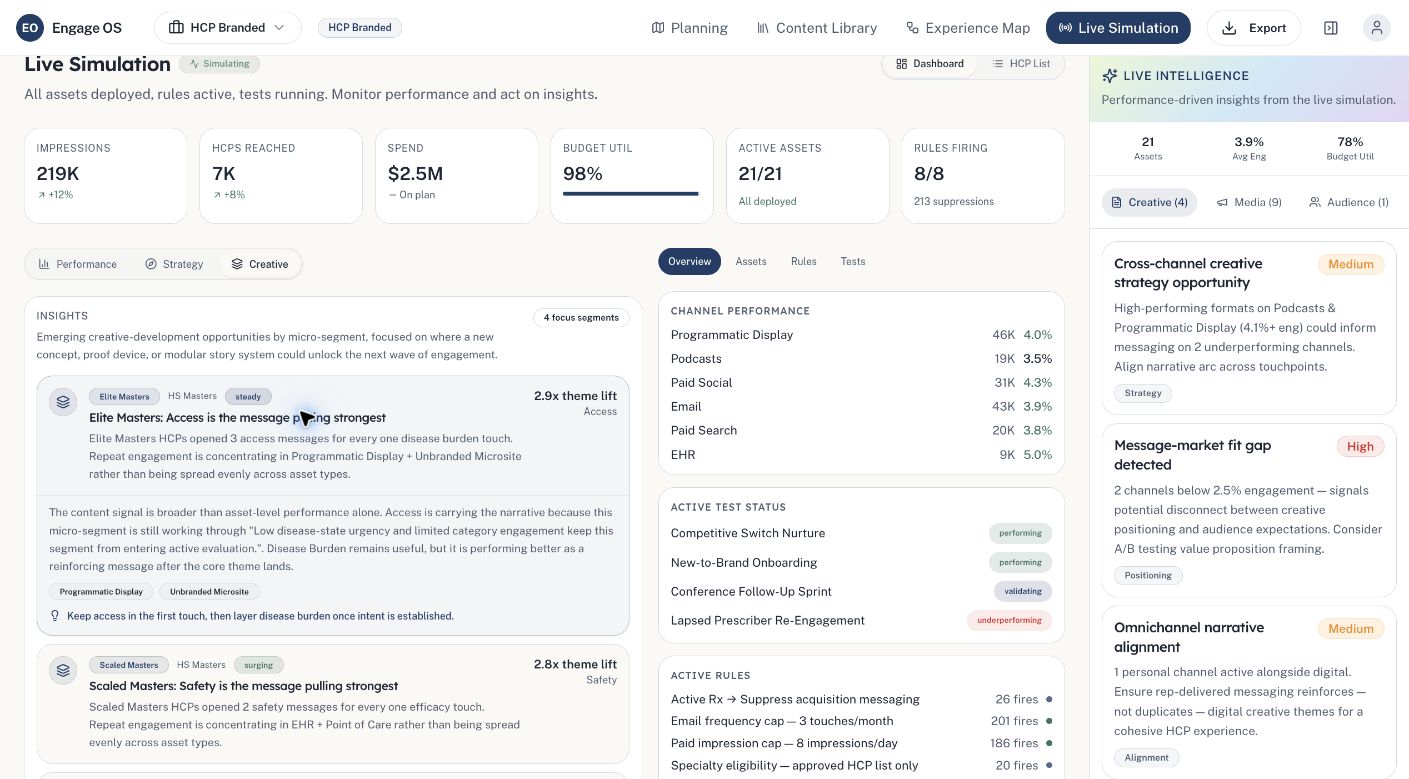Click the layers icon on Scaled Masters card

click(63, 670)
